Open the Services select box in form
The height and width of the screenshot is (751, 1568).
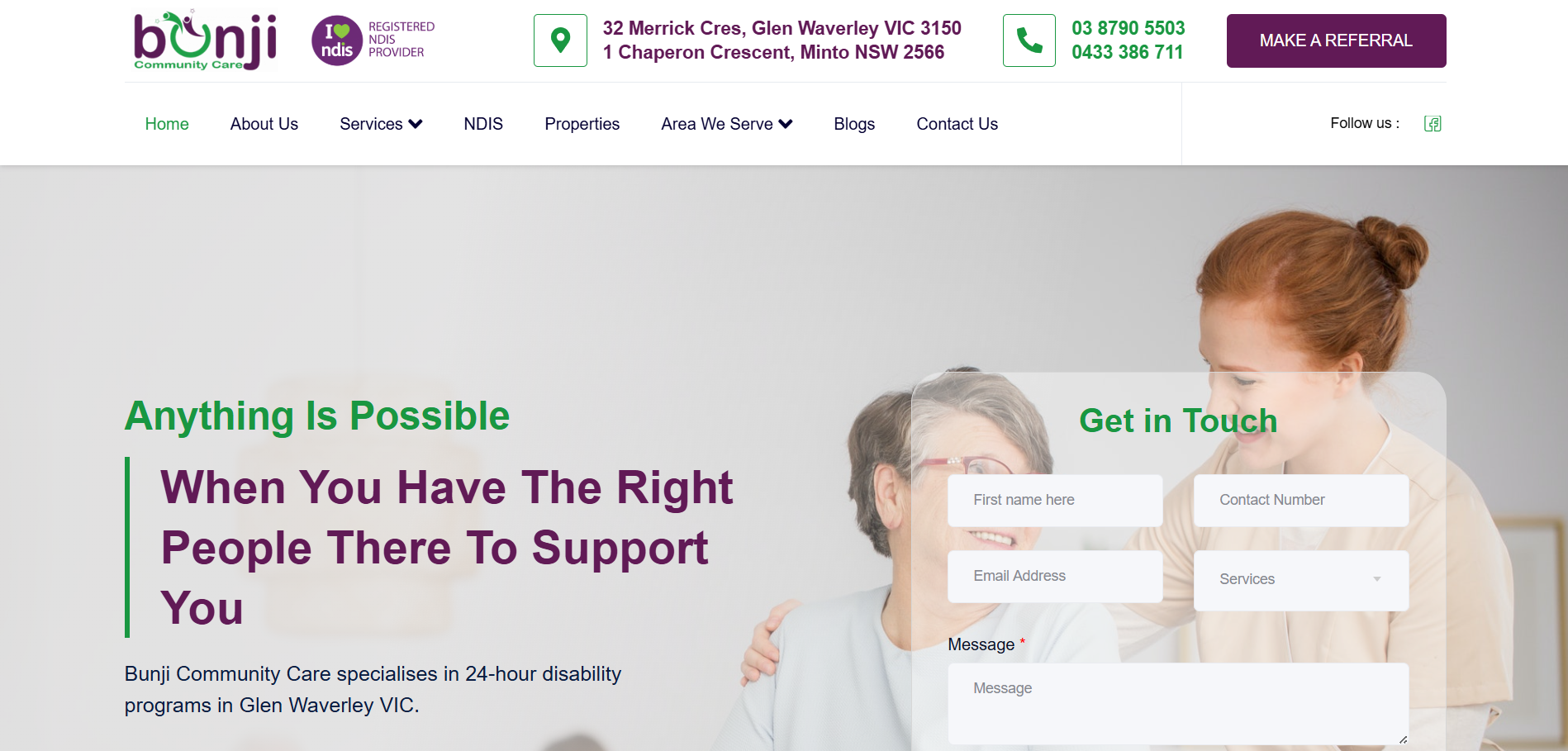(x=1301, y=580)
